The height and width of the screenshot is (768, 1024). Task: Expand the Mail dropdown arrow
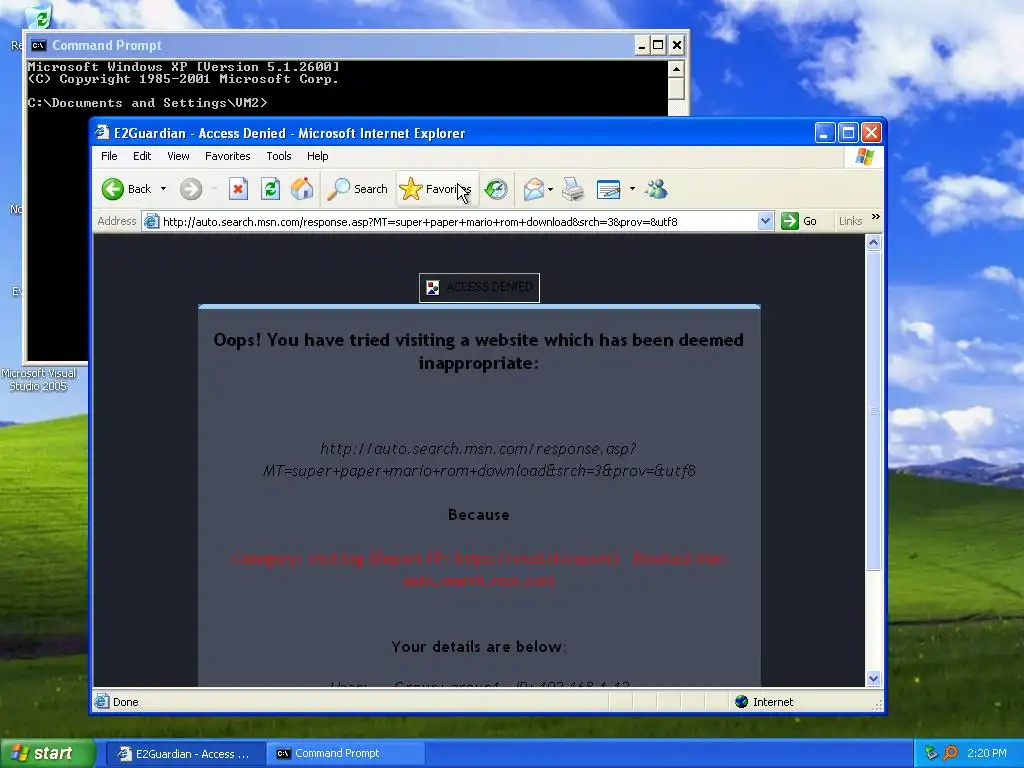point(551,189)
